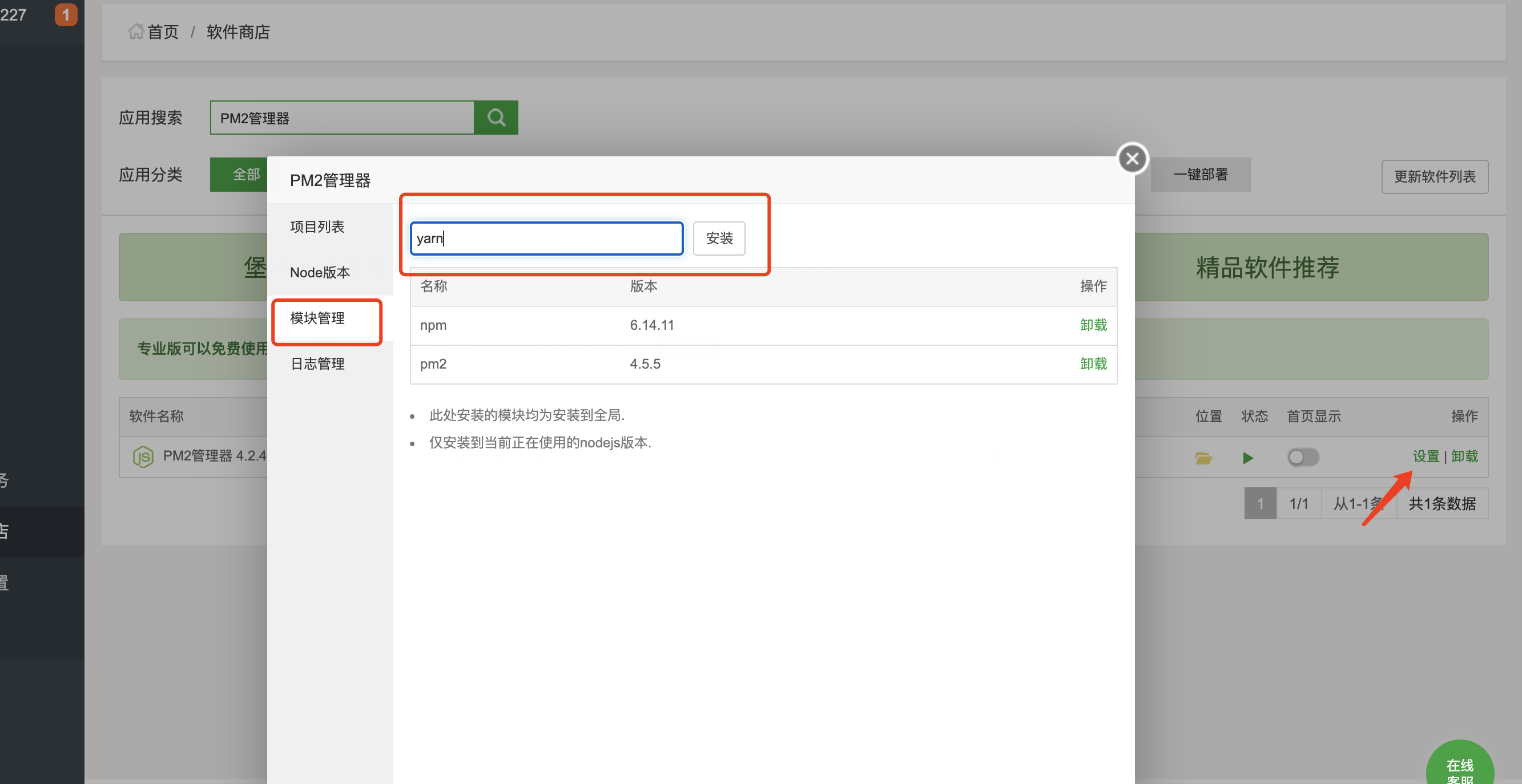Switch to the 项目列表 tab

tap(317, 227)
